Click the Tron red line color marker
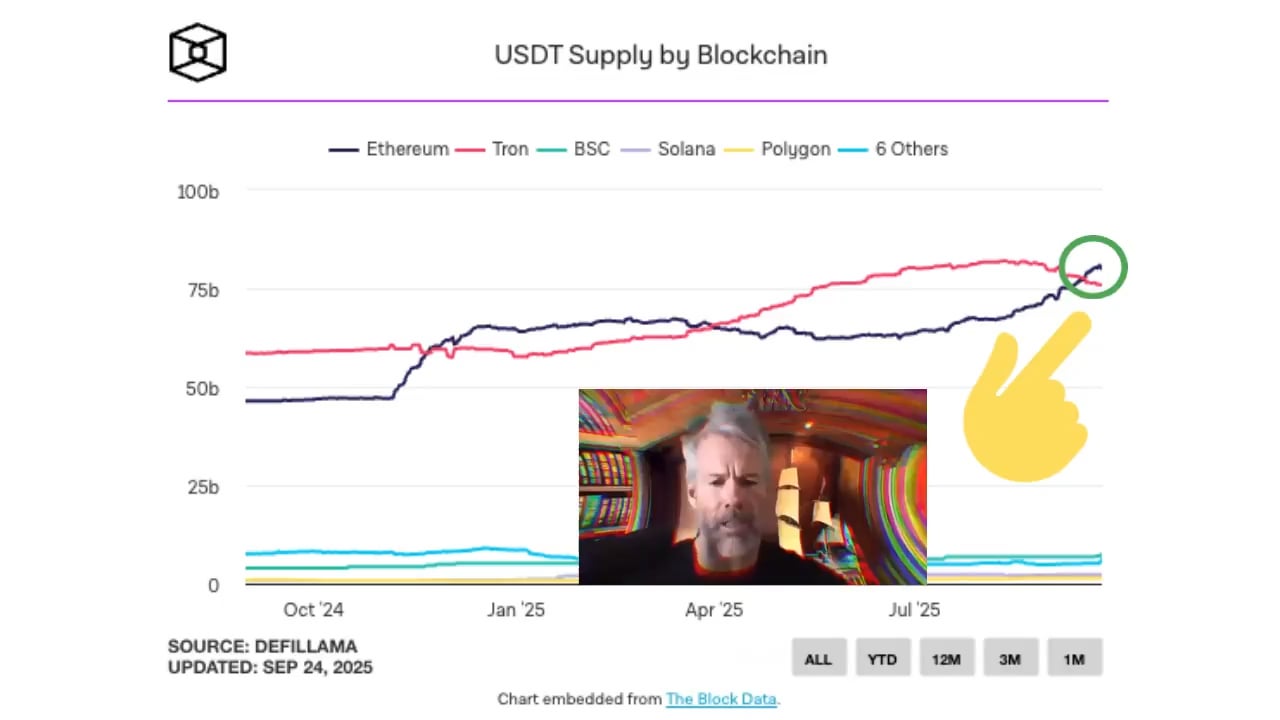The image size is (1280, 720). tap(470, 150)
